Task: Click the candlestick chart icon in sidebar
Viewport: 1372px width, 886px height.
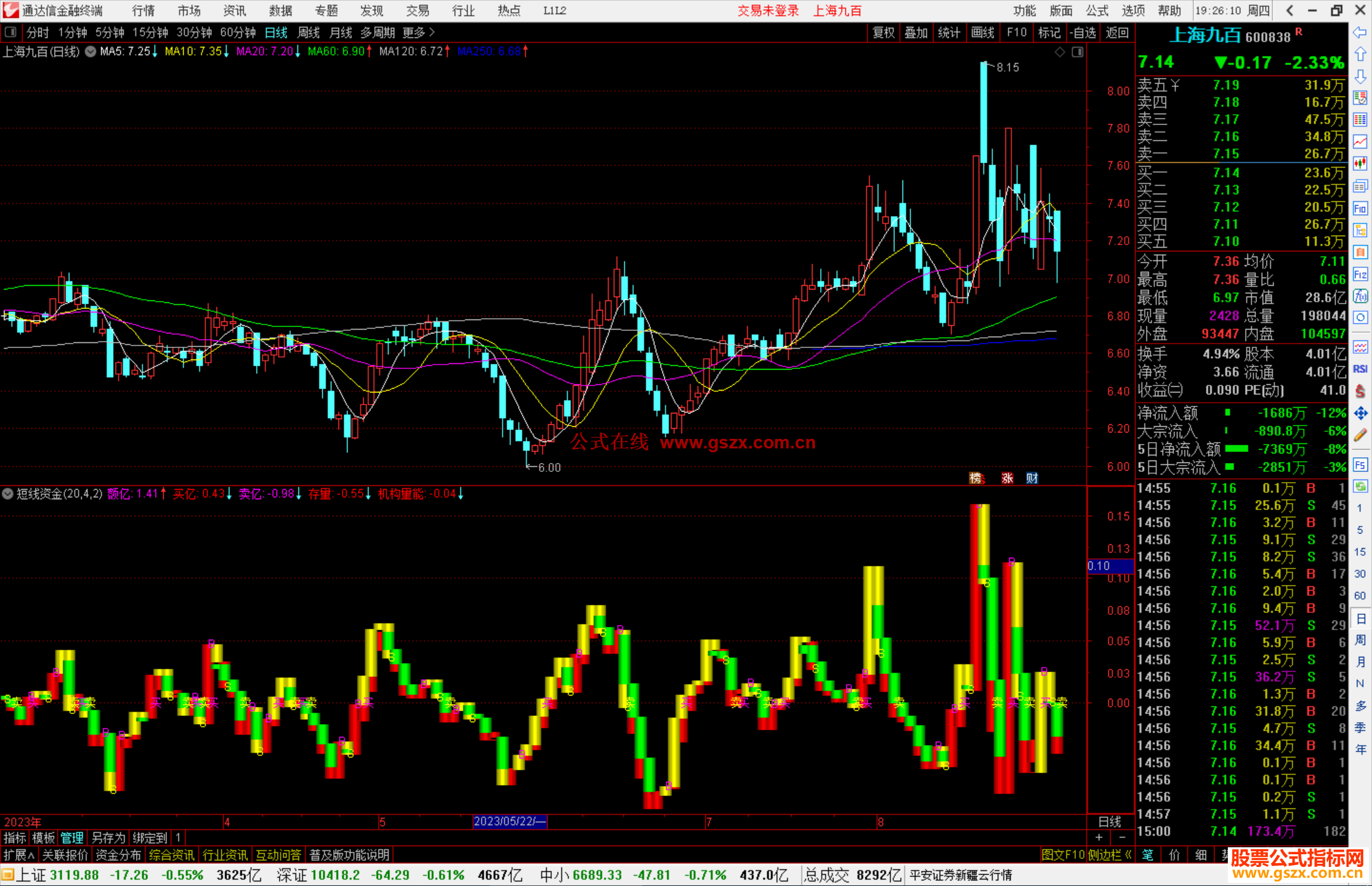Action: [1360, 163]
